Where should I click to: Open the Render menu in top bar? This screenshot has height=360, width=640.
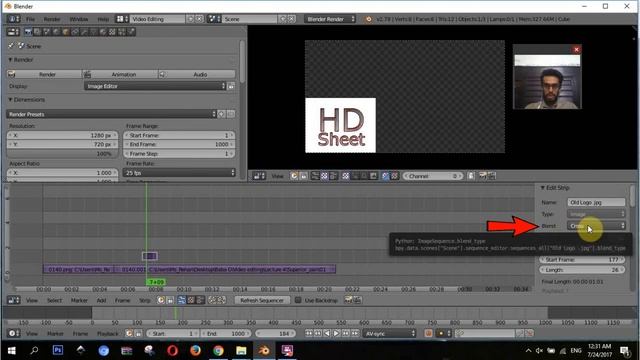click(52, 19)
